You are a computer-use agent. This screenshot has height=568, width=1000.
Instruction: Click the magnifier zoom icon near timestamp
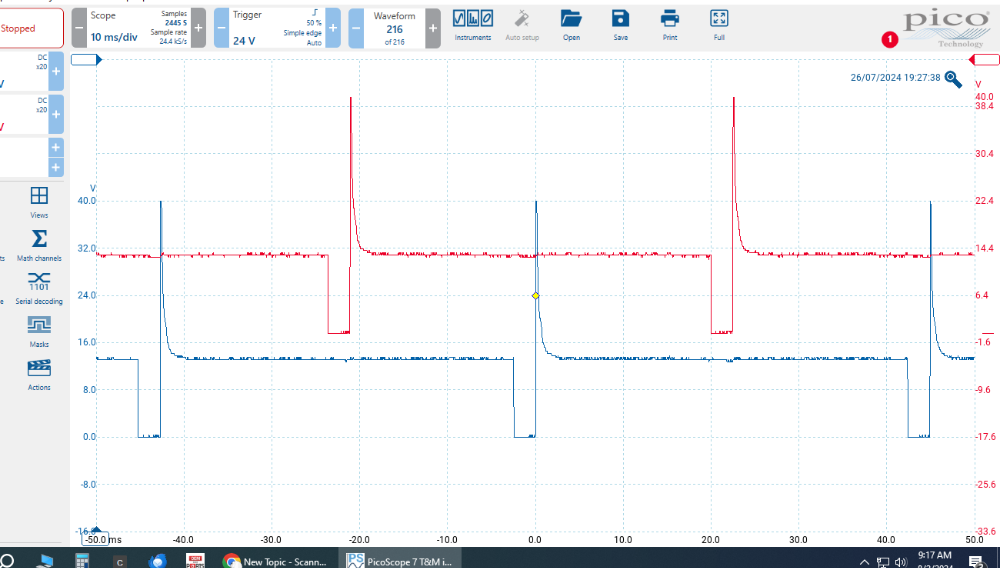pyautogui.click(x=953, y=79)
